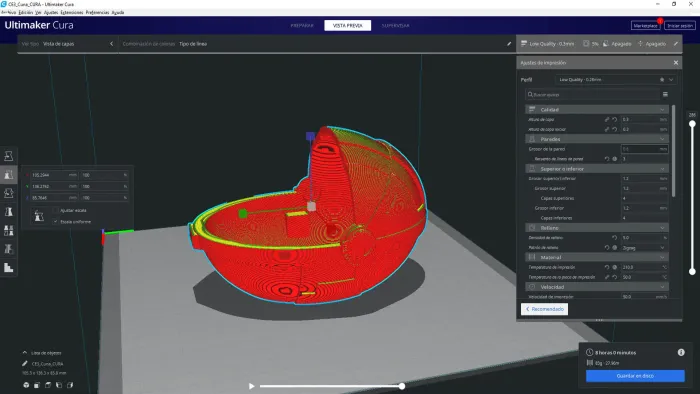Play the layer simulation
Screen dimensions: 700x394
[251, 386]
